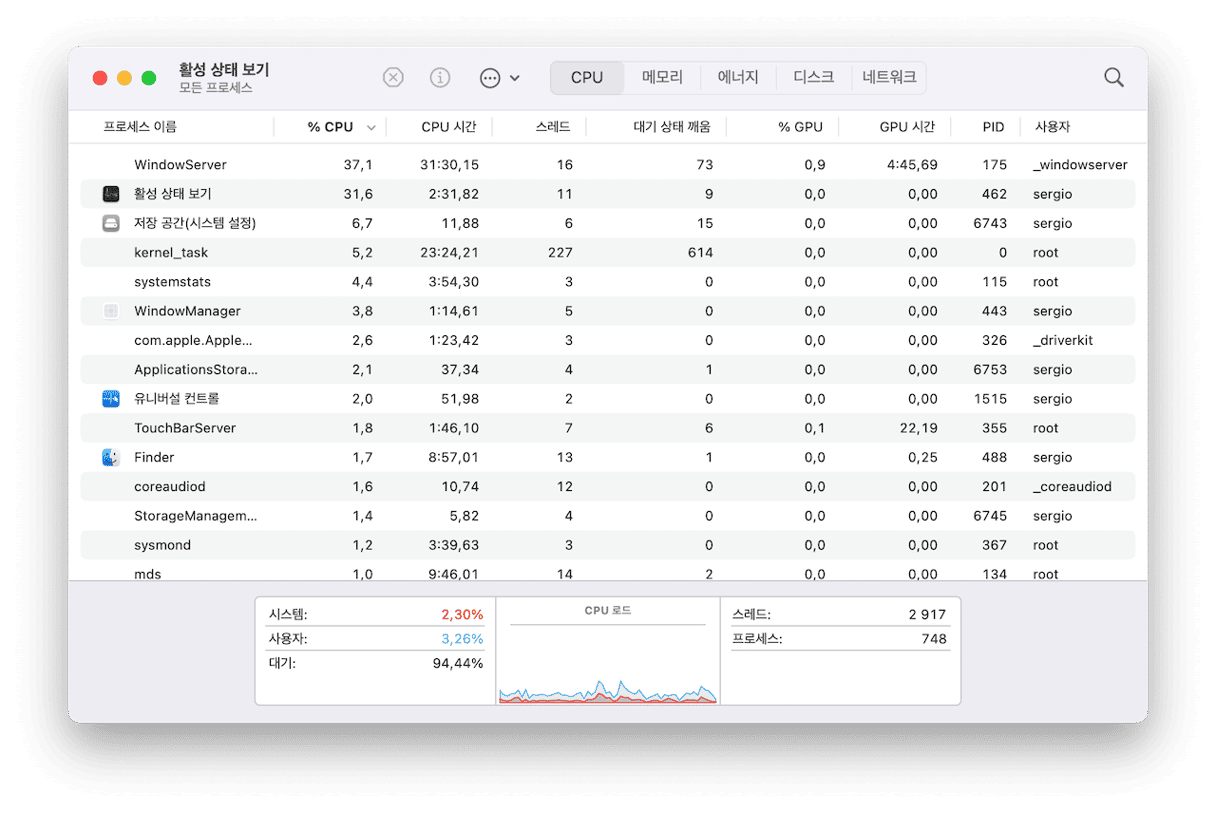The height and width of the screenshot is (813, 1216).
Task: Select the TouchBarServer process
Action: point(185,428)
